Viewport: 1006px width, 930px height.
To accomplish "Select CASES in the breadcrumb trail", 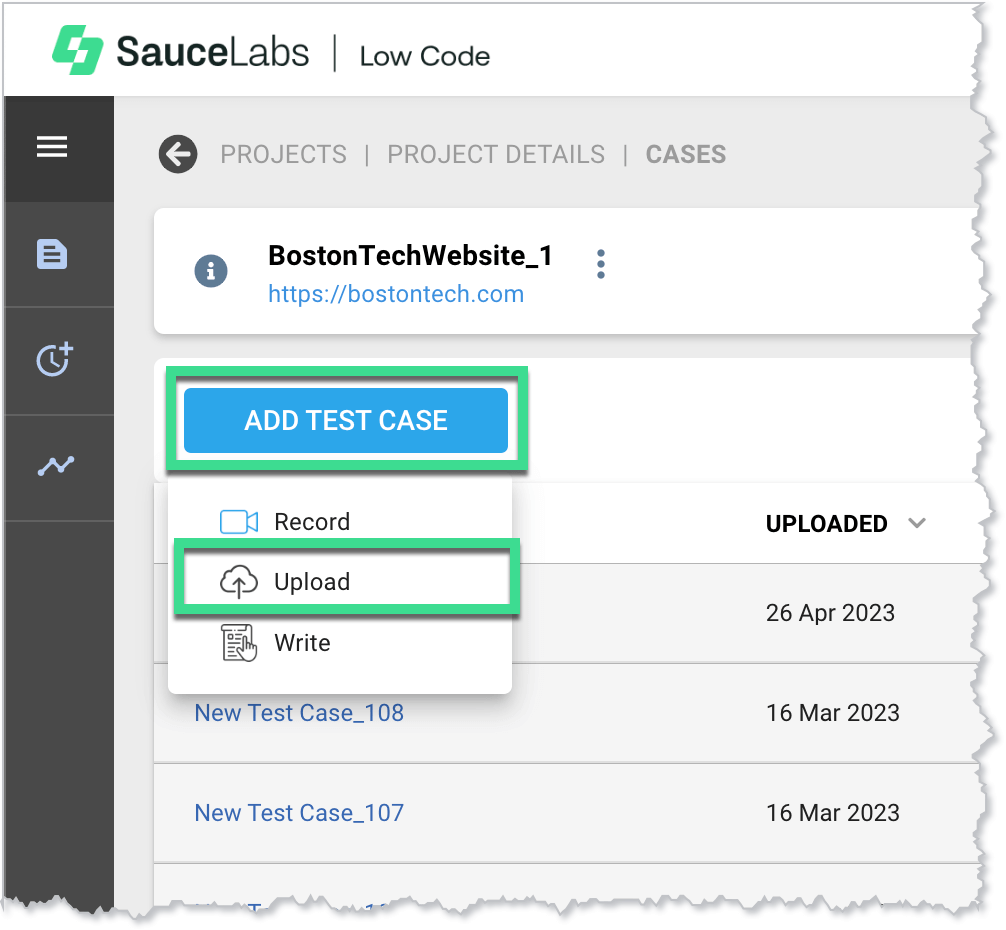I will pos(685,154).
